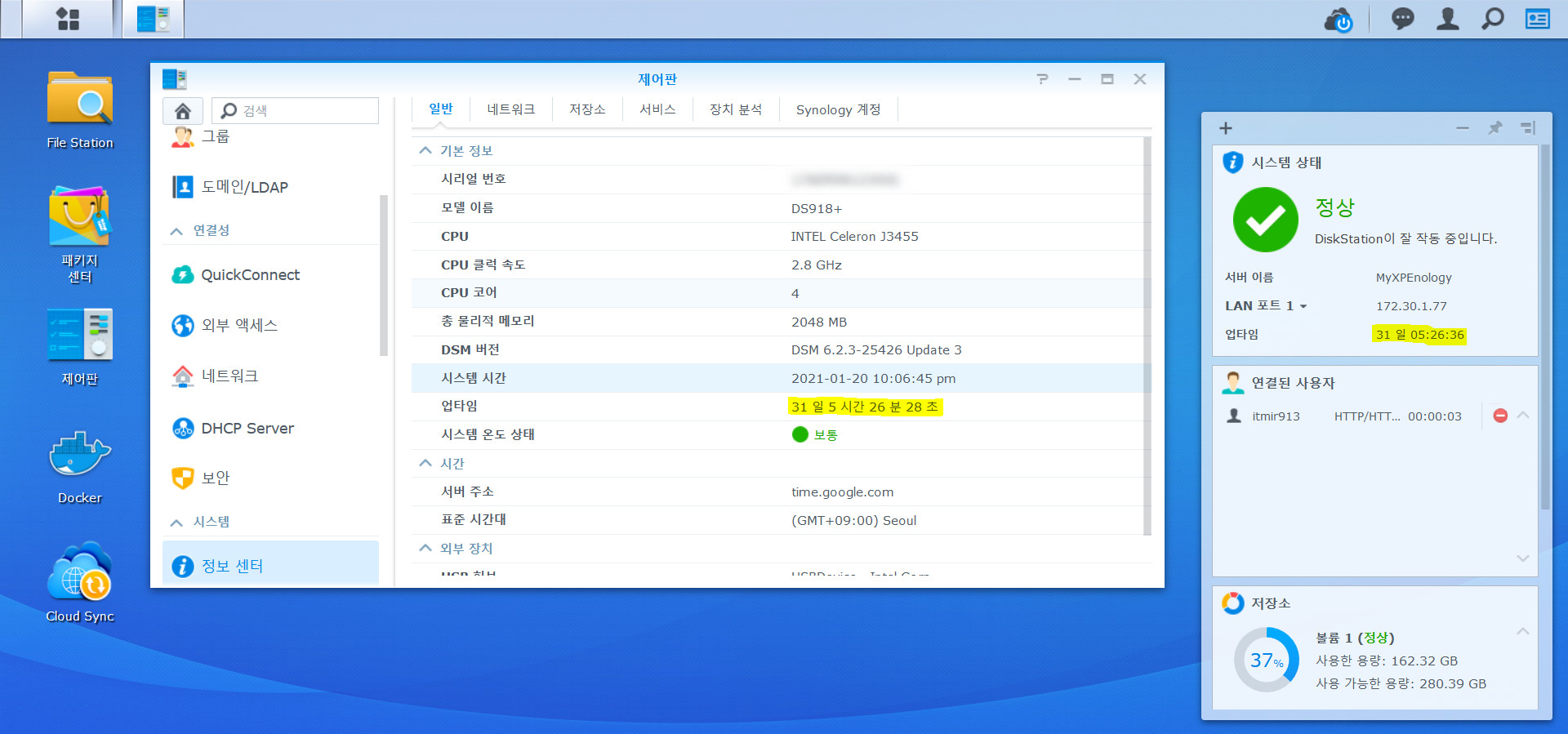Click model name value DS918+
Image resolution: width=1568 pixels, height=734 pixels.
click(x=817, y=208)
